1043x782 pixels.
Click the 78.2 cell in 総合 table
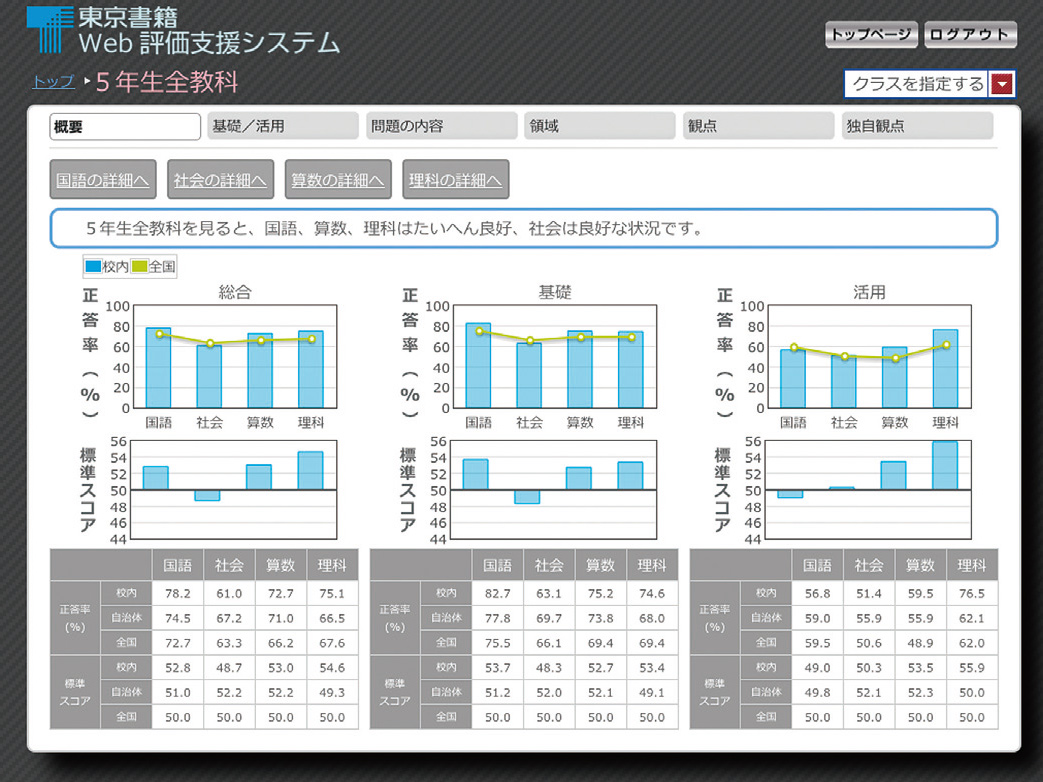[x=178, y=593]
